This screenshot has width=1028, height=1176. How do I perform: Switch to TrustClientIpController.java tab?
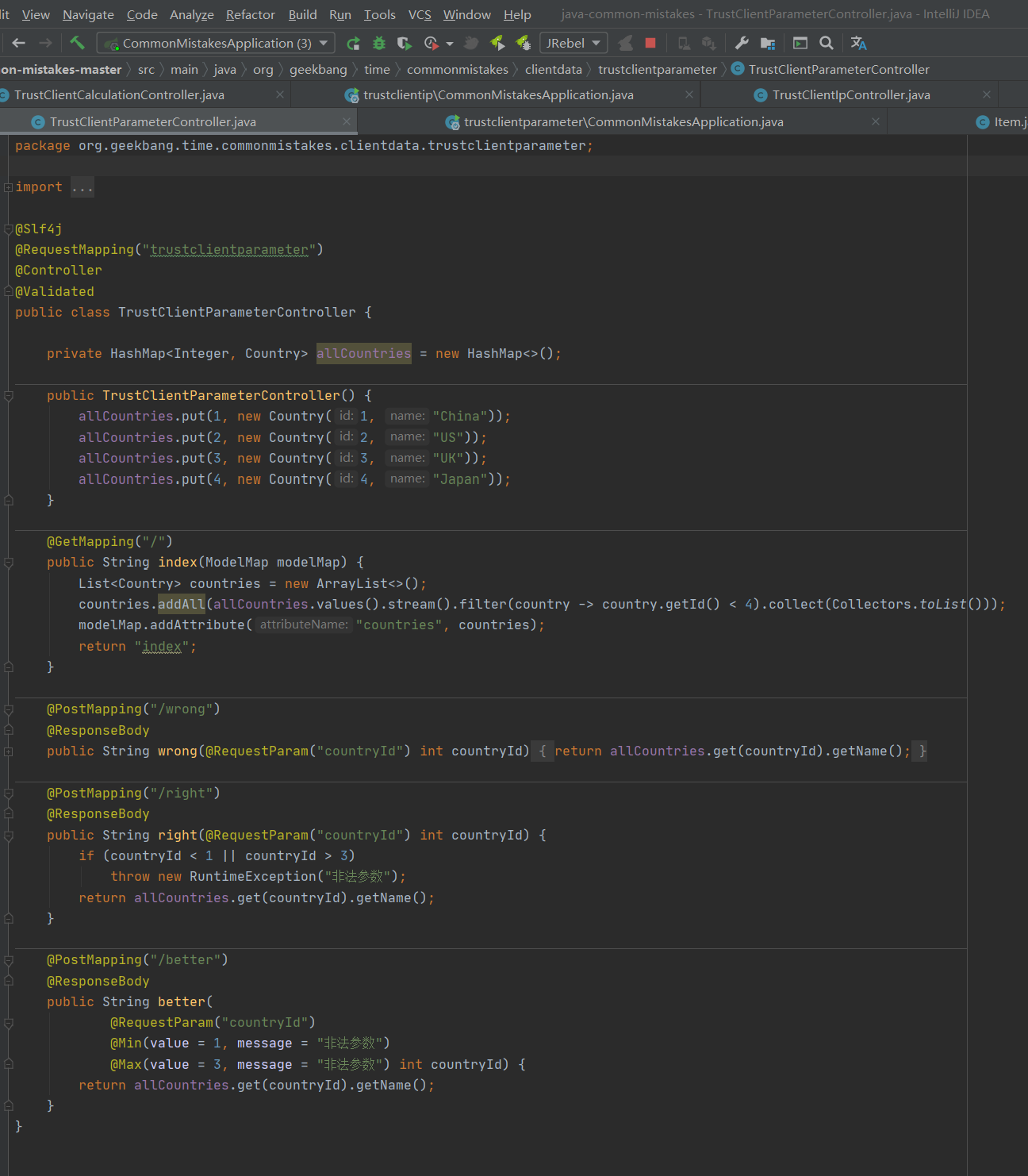coord(851,94)
